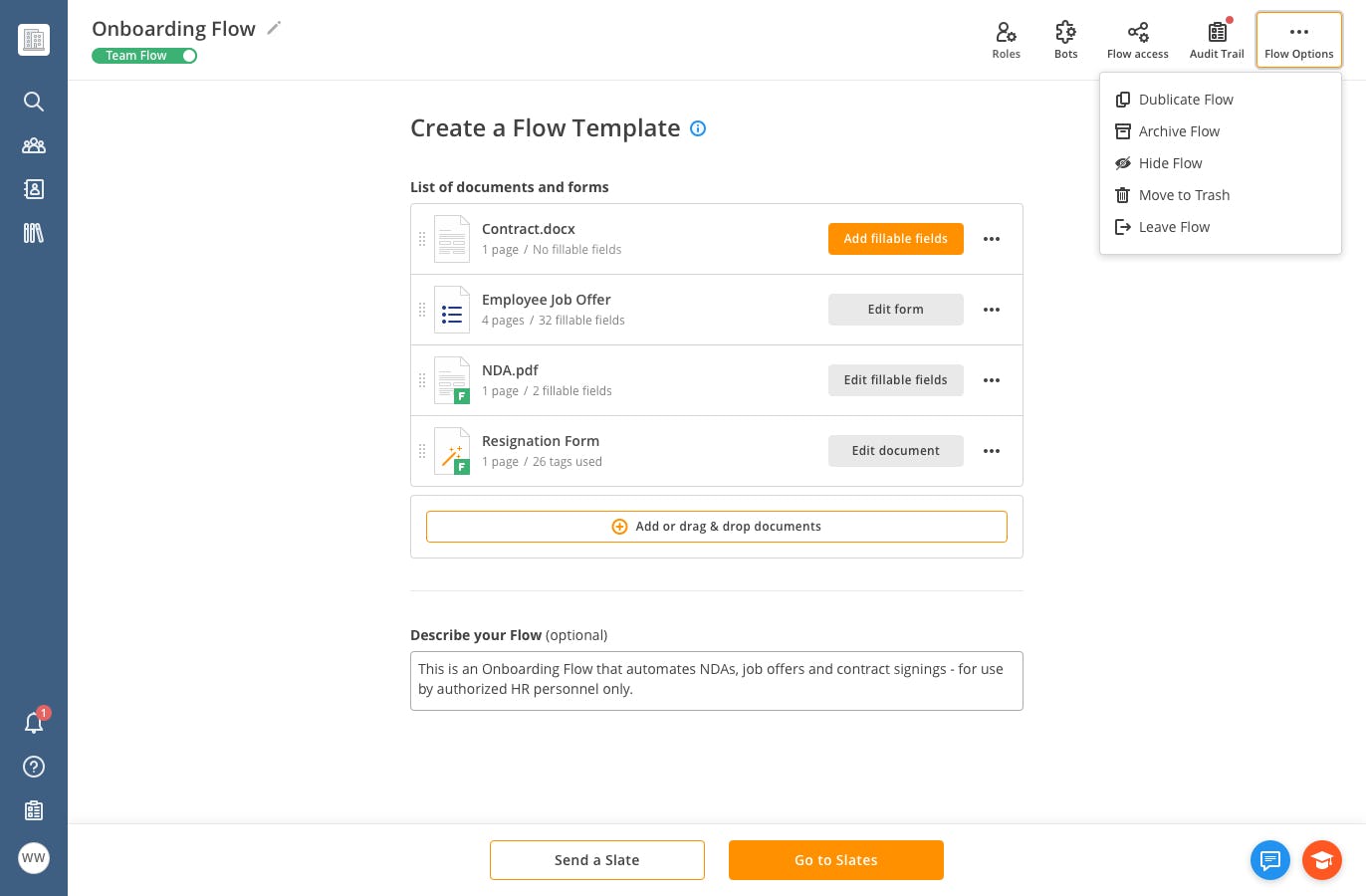Open more options for NDA.pdf
The image size is (1366, 896).
pyautogui.click(x=992, y=380)
